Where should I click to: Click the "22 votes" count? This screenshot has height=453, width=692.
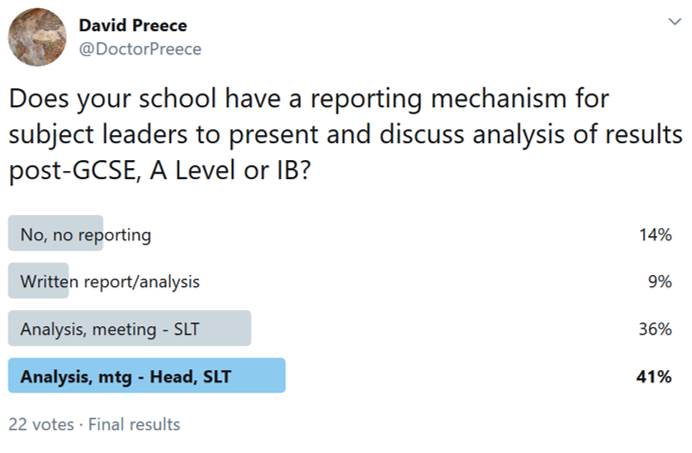(x=40, y=424)
